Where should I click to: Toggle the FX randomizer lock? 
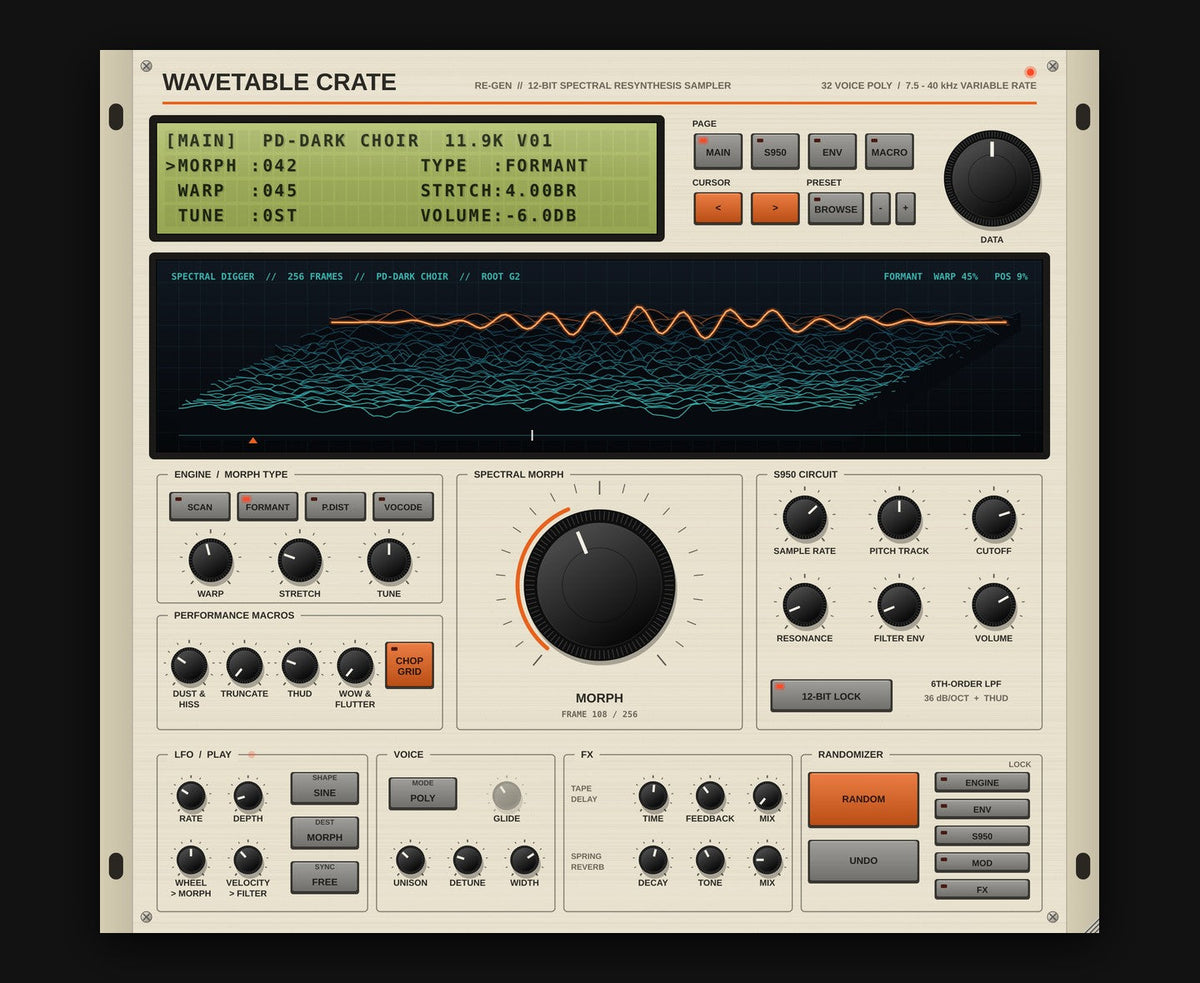tap(982, 889)
